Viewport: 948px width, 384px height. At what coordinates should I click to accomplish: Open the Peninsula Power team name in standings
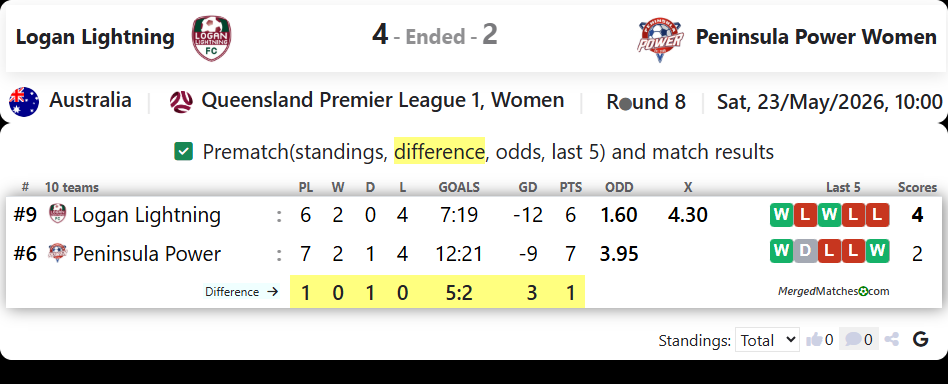coord(146,254)
